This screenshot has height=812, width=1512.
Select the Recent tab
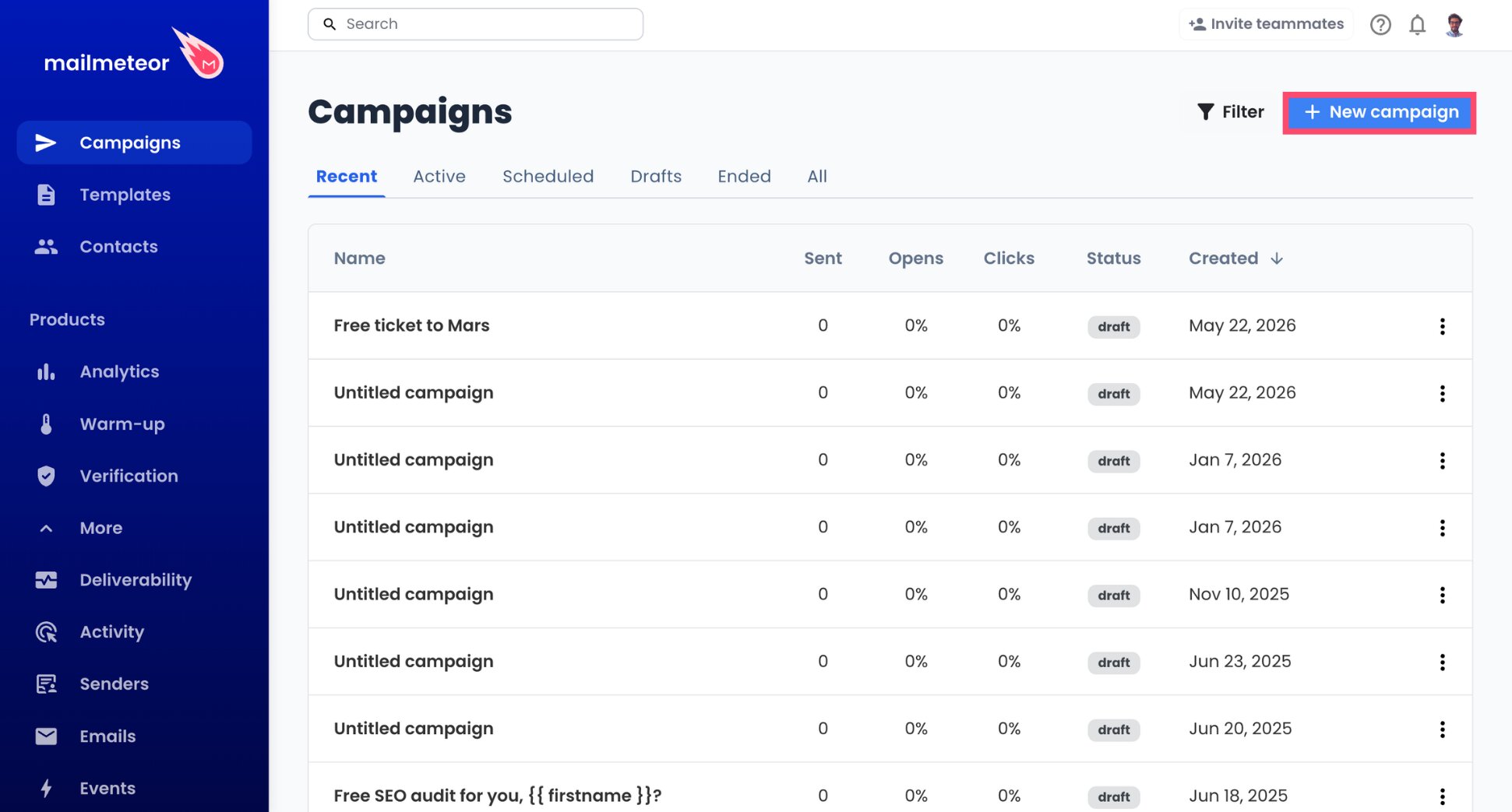347,177
